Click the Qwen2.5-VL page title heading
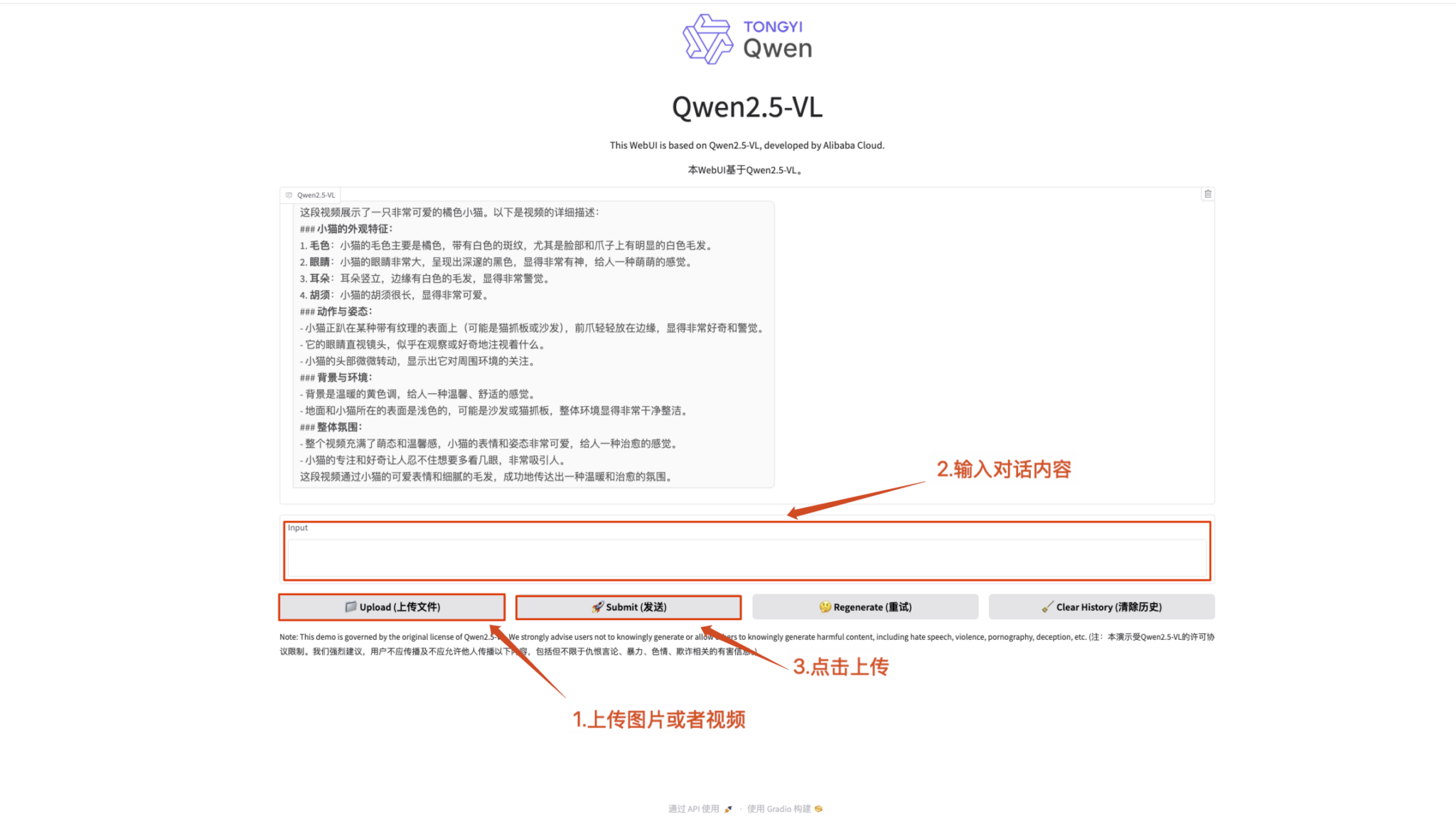Image resolution: width=1456 pixels, height=824 pixels. pyautogui.click(x=746, y=107)
